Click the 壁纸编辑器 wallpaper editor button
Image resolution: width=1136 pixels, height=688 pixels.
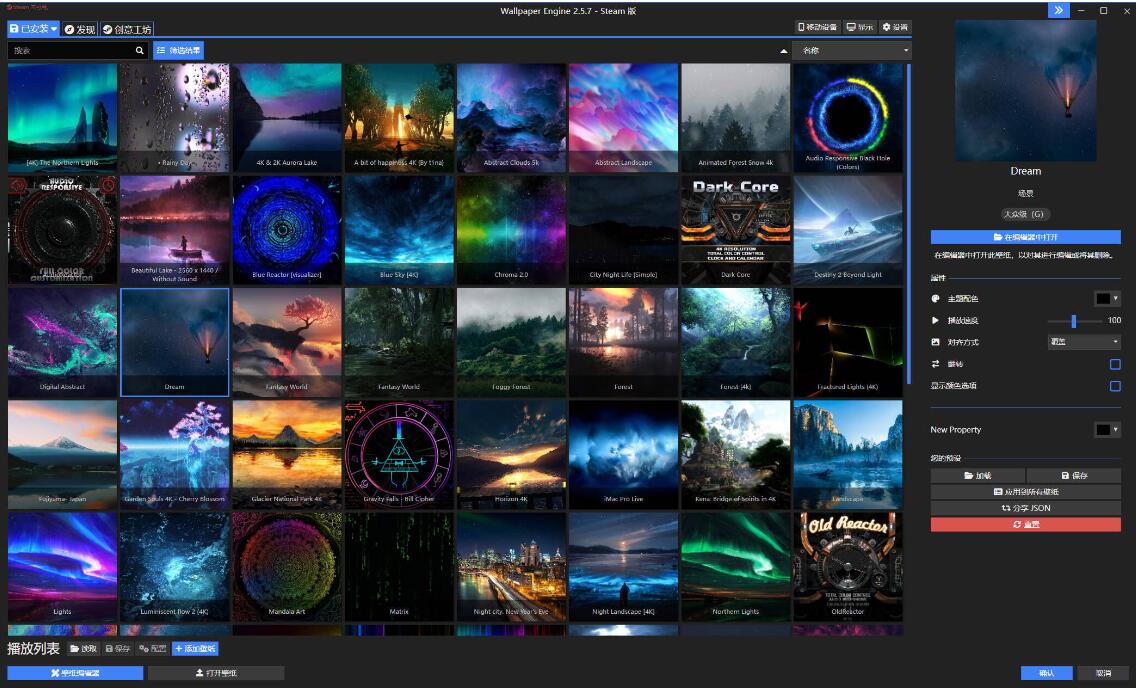(x=75, y=673)
